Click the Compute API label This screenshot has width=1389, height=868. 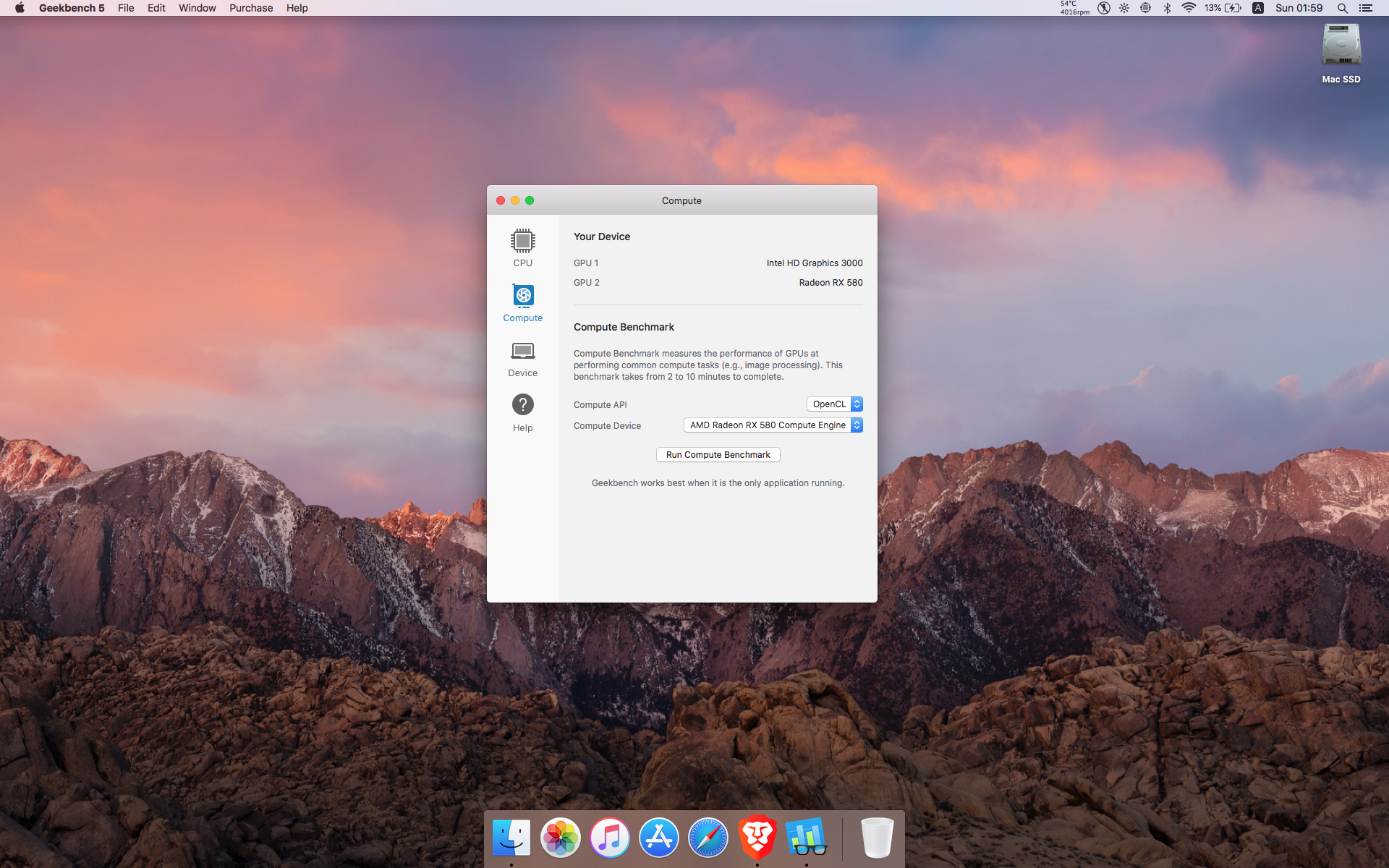pos(600,405)
